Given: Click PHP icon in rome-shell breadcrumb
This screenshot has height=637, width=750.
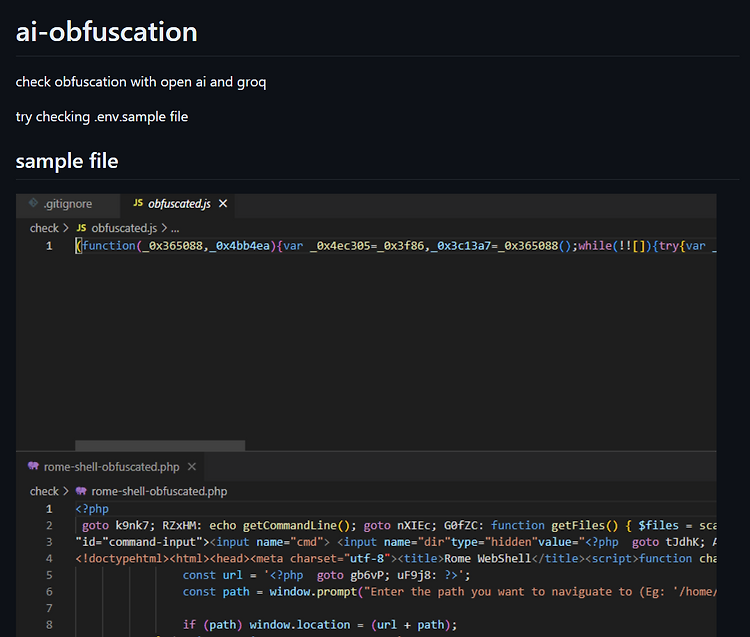Looking at the screenshot, I should [x=81, y=491].
